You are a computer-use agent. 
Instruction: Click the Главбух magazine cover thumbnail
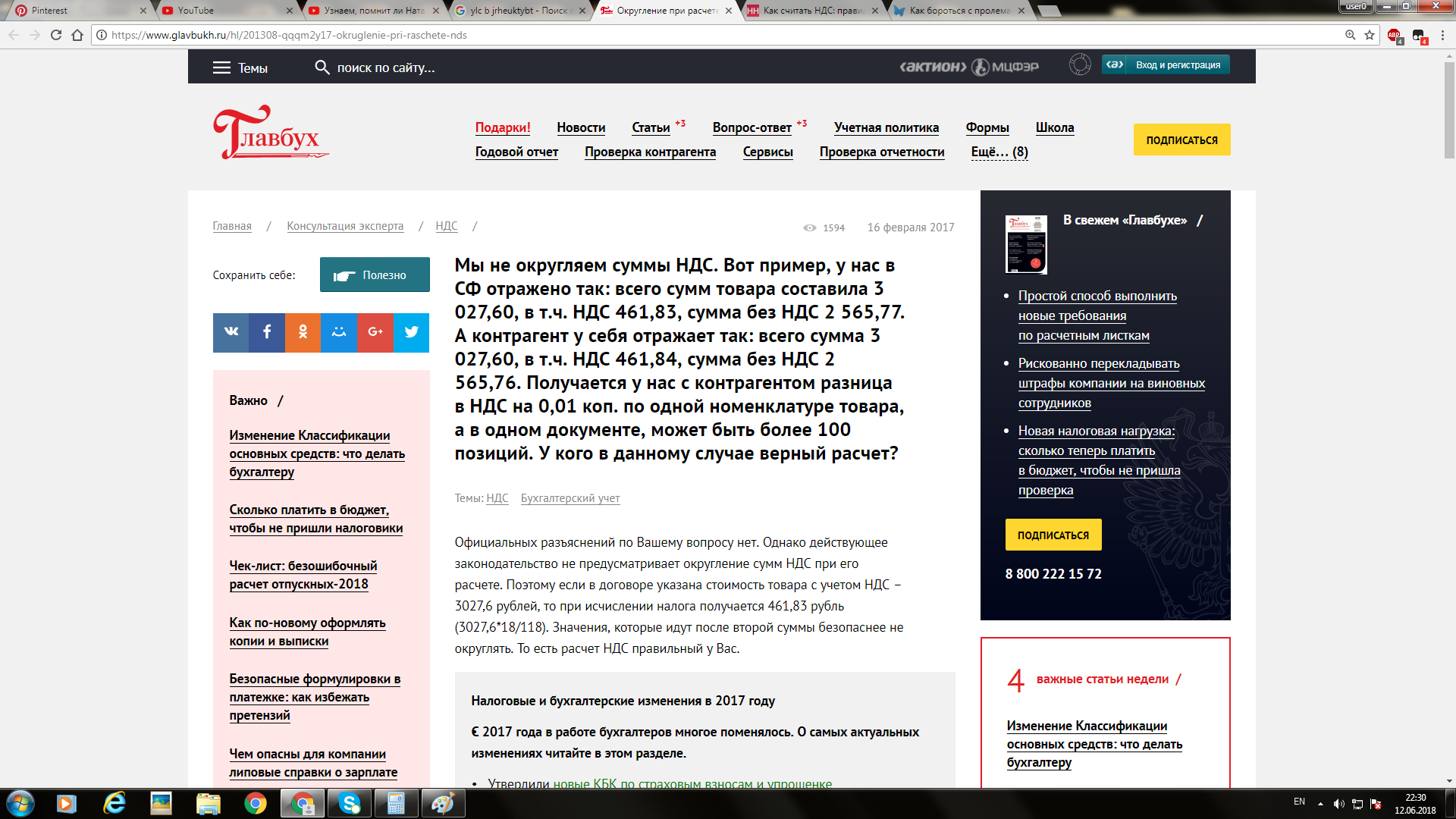coord(1026,244)
